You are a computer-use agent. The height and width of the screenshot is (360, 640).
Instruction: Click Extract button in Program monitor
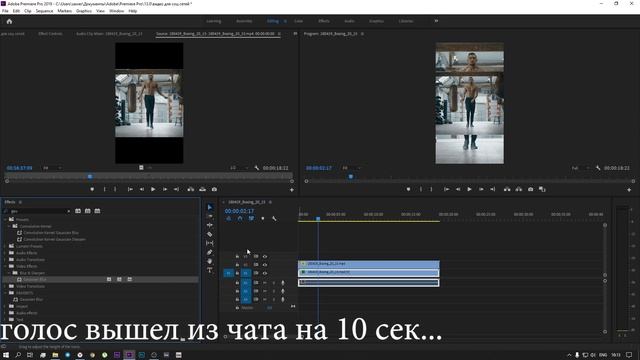point(518,189)
